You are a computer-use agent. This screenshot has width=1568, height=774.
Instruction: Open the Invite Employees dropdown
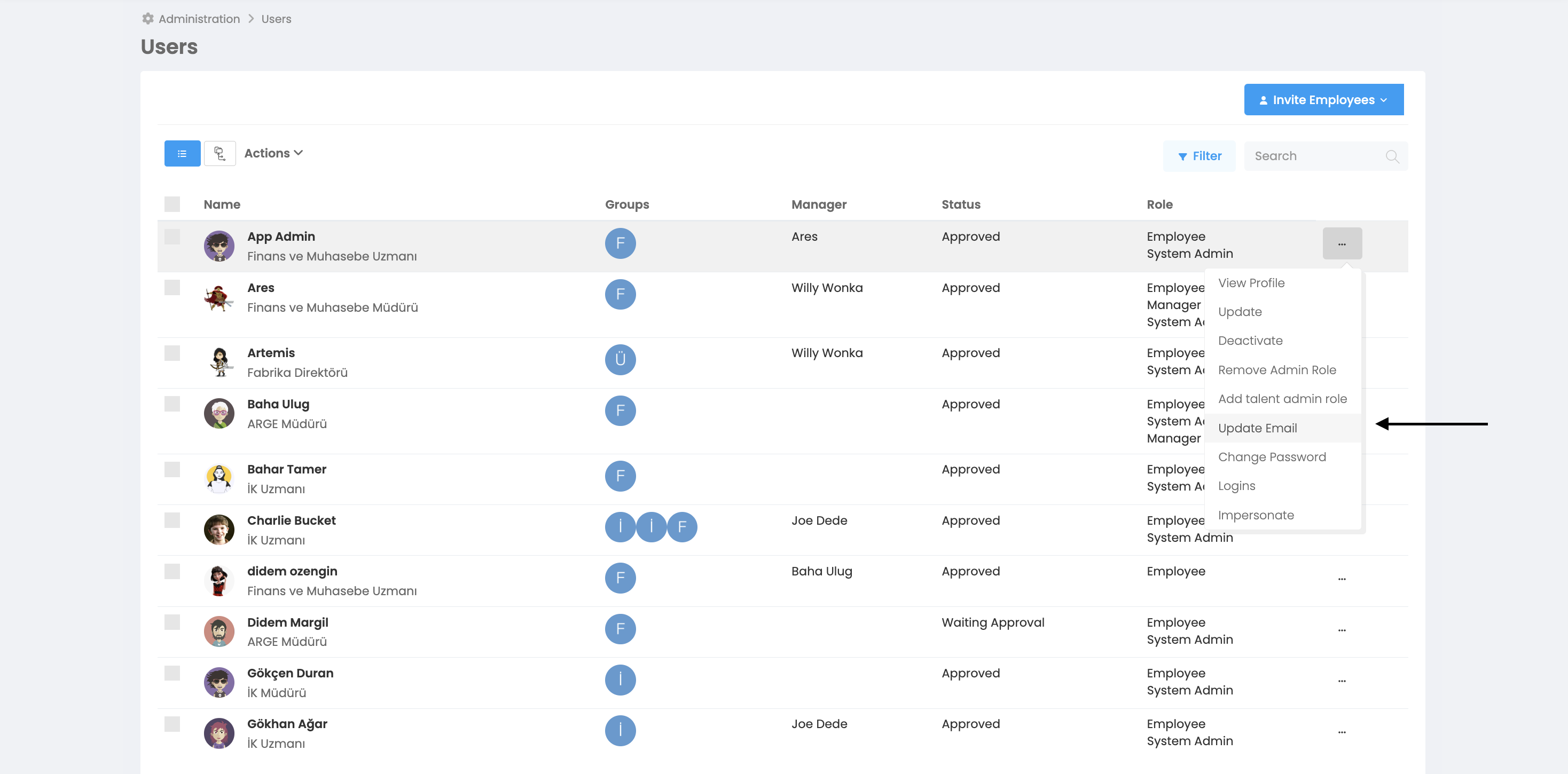1323,100
